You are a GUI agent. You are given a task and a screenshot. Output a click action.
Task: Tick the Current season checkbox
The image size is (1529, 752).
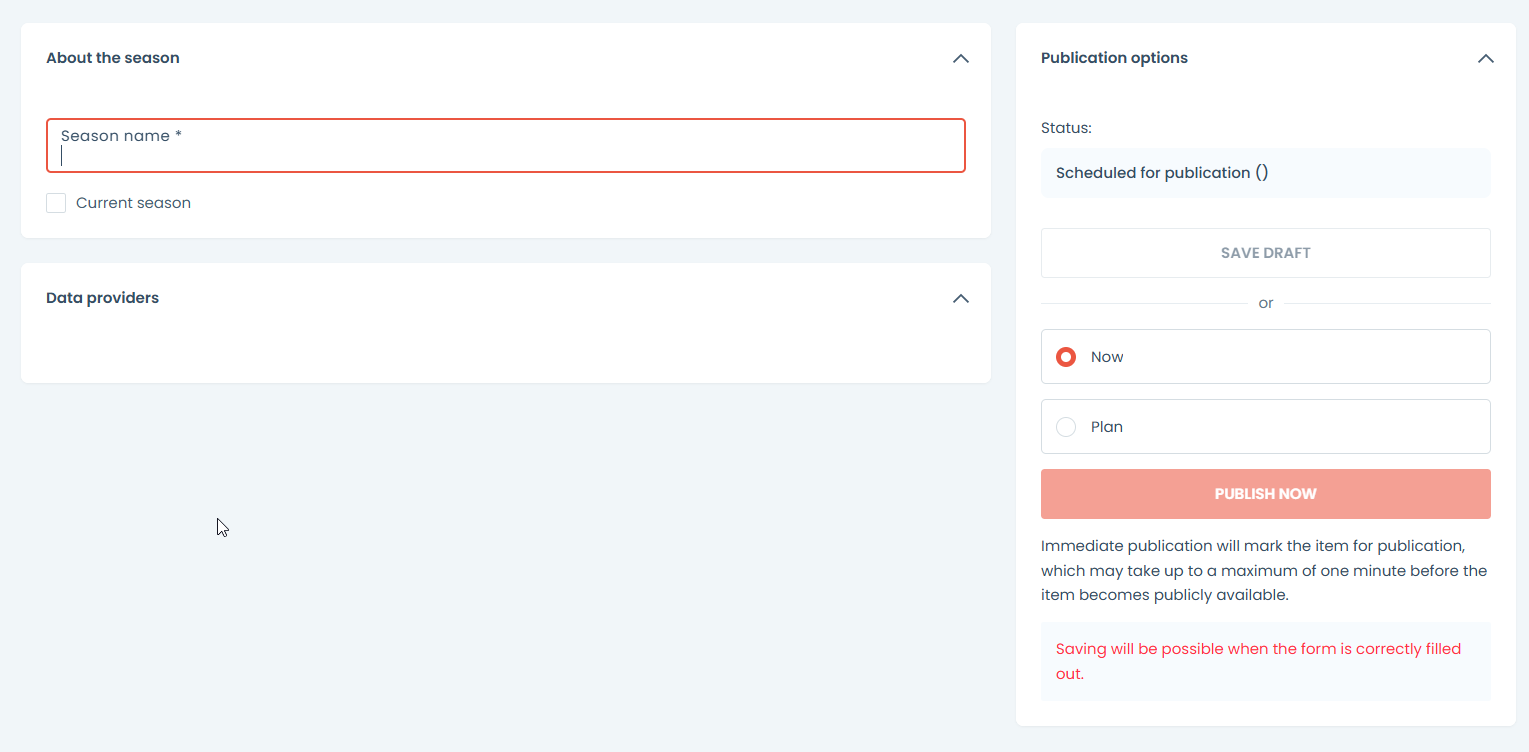pos(56,203)
